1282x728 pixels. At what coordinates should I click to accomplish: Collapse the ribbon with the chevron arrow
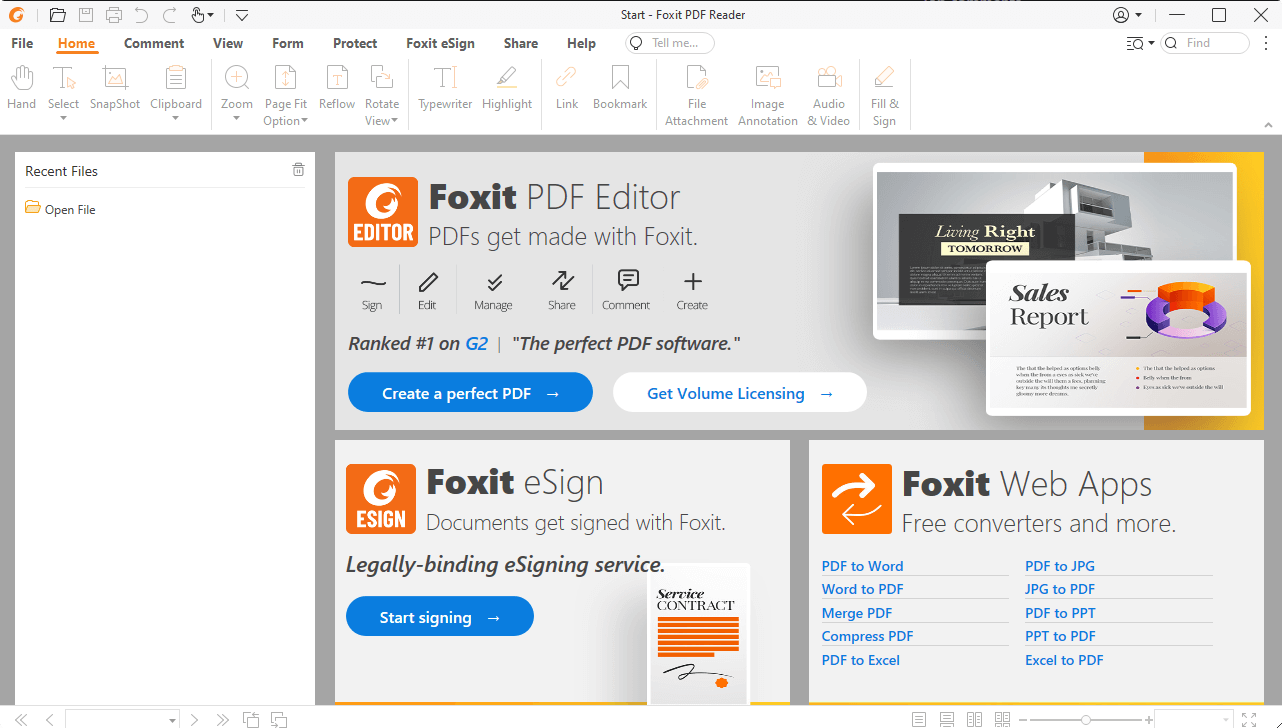[x=1268, y=125]
